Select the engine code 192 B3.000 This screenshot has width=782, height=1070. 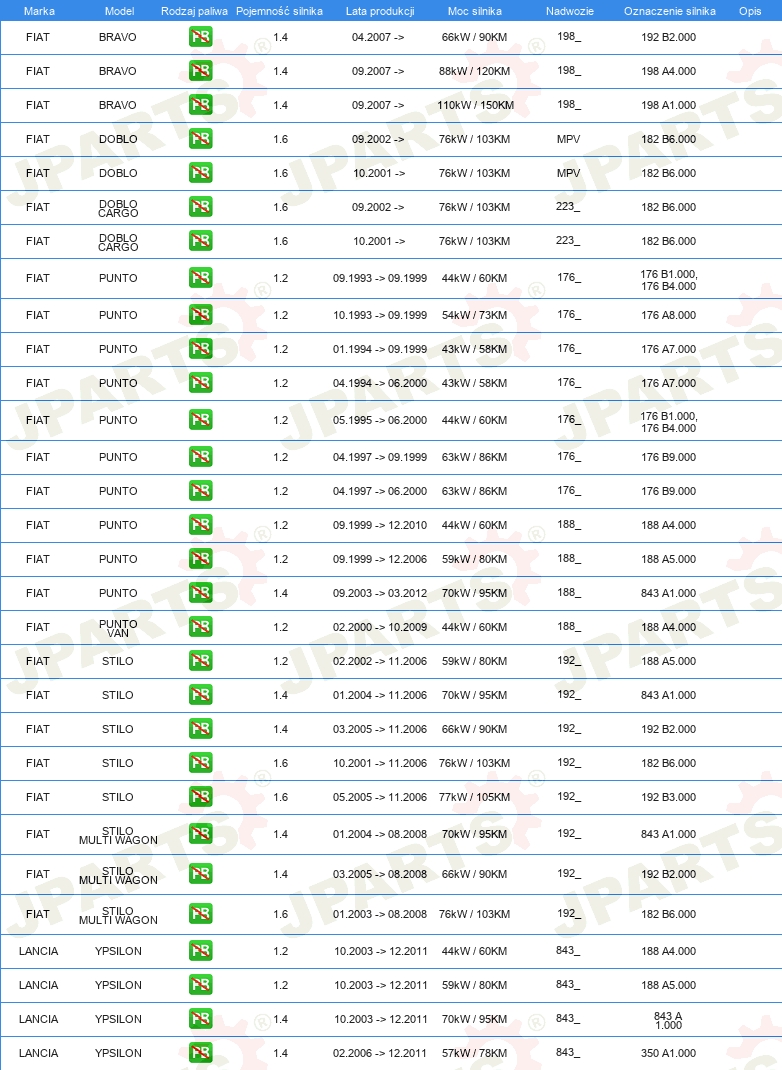[x=669, y=797]
